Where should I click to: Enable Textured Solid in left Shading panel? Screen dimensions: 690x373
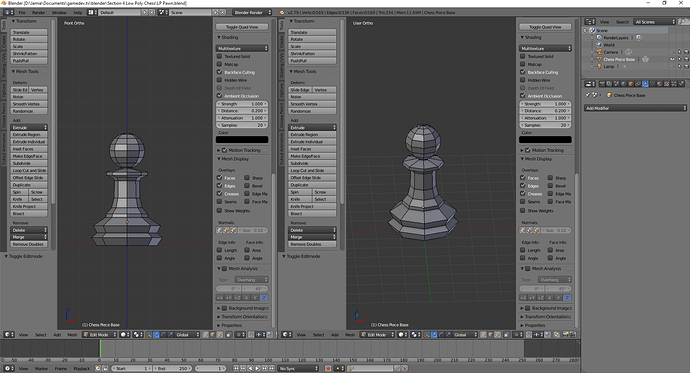(220, 56)
